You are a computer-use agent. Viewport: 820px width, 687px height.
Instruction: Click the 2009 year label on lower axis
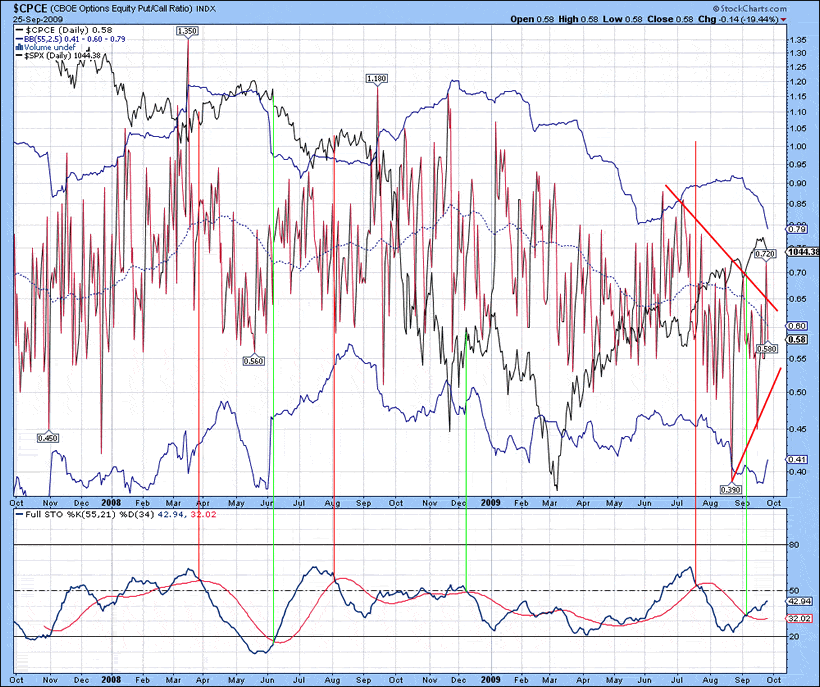[x=491, y=680]
